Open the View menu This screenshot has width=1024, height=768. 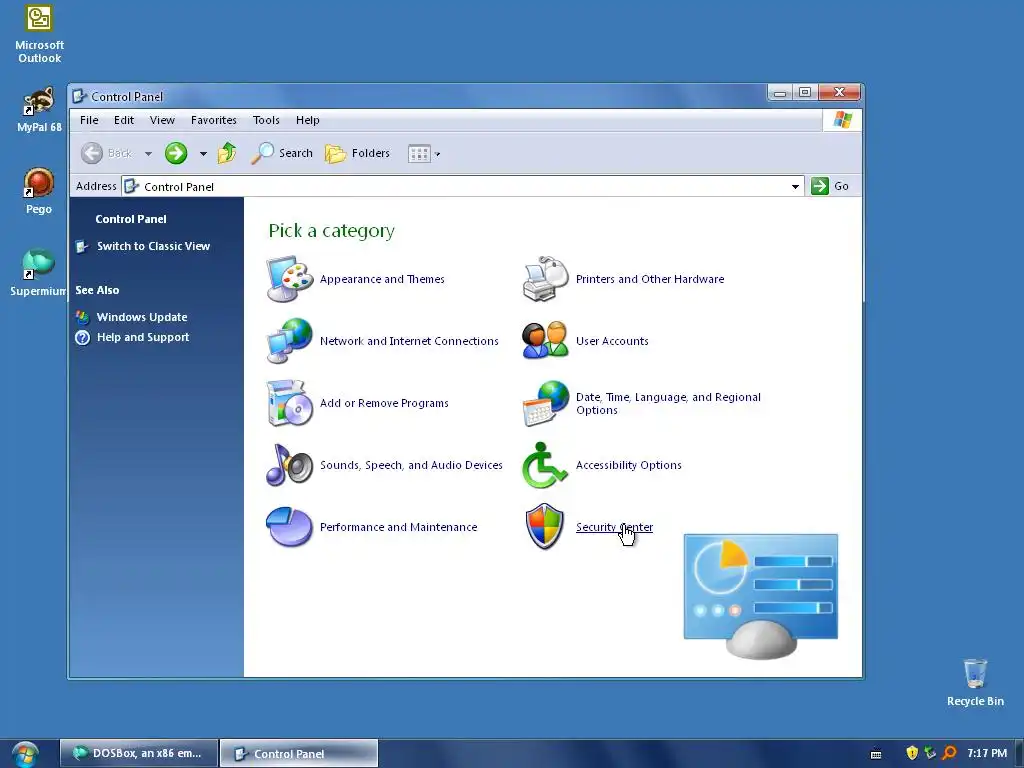coord(162,120)
